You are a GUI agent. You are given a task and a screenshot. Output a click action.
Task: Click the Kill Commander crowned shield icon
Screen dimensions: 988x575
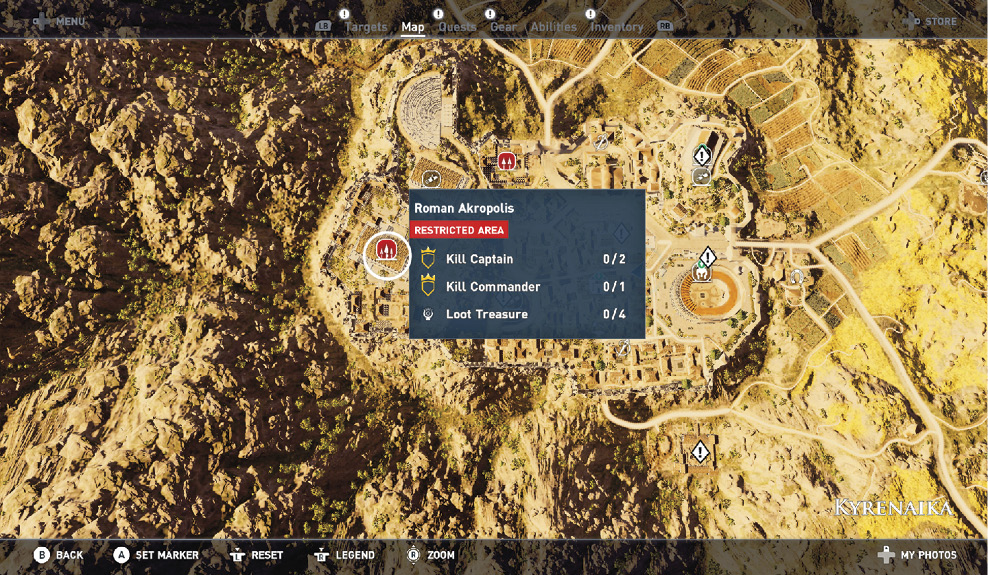tap(428, 286)
